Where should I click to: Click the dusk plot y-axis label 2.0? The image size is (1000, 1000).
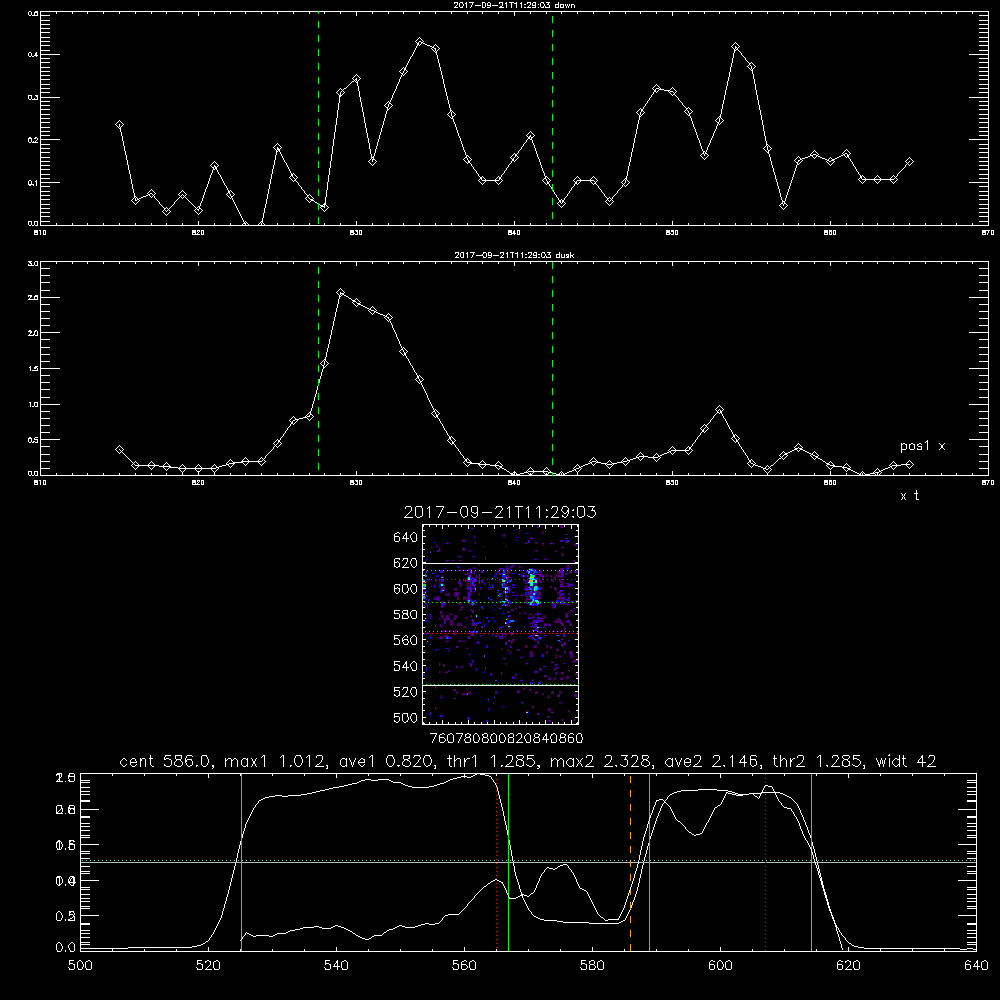pos(33,333)
